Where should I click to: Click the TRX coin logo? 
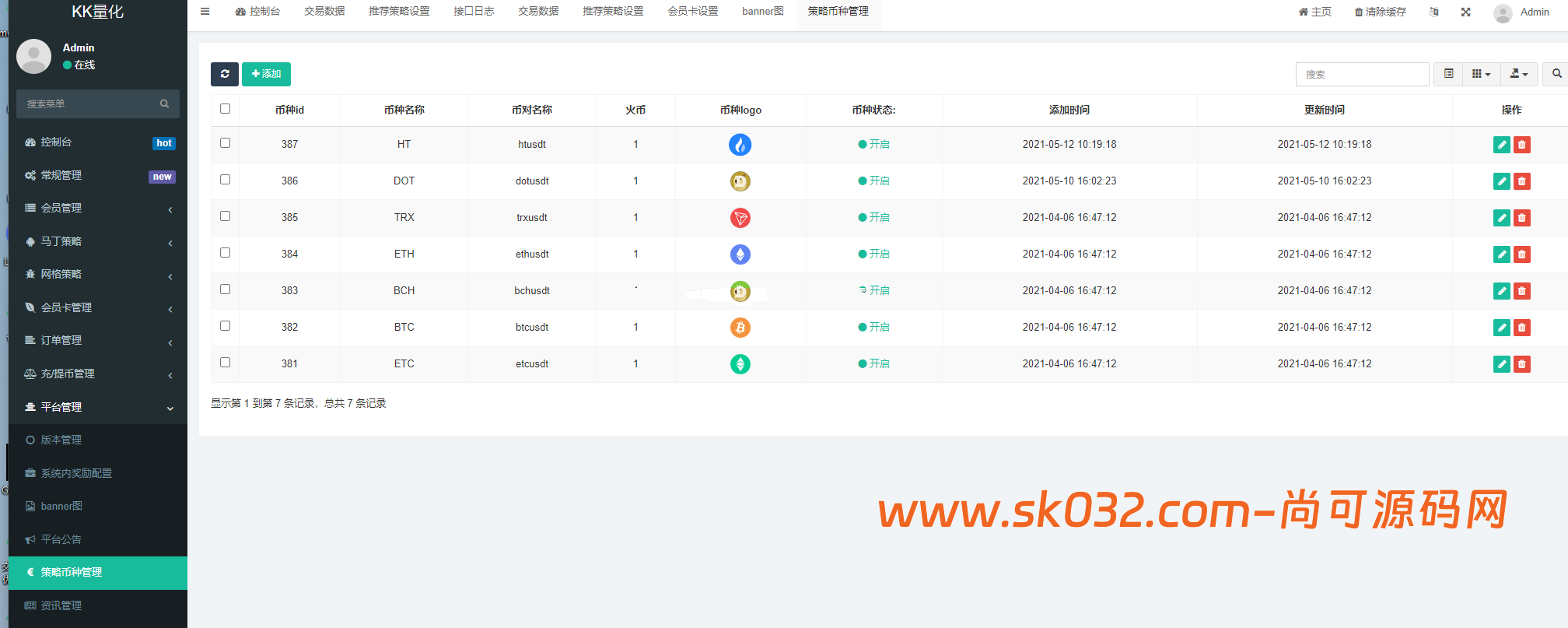click(x=740, y=218)
